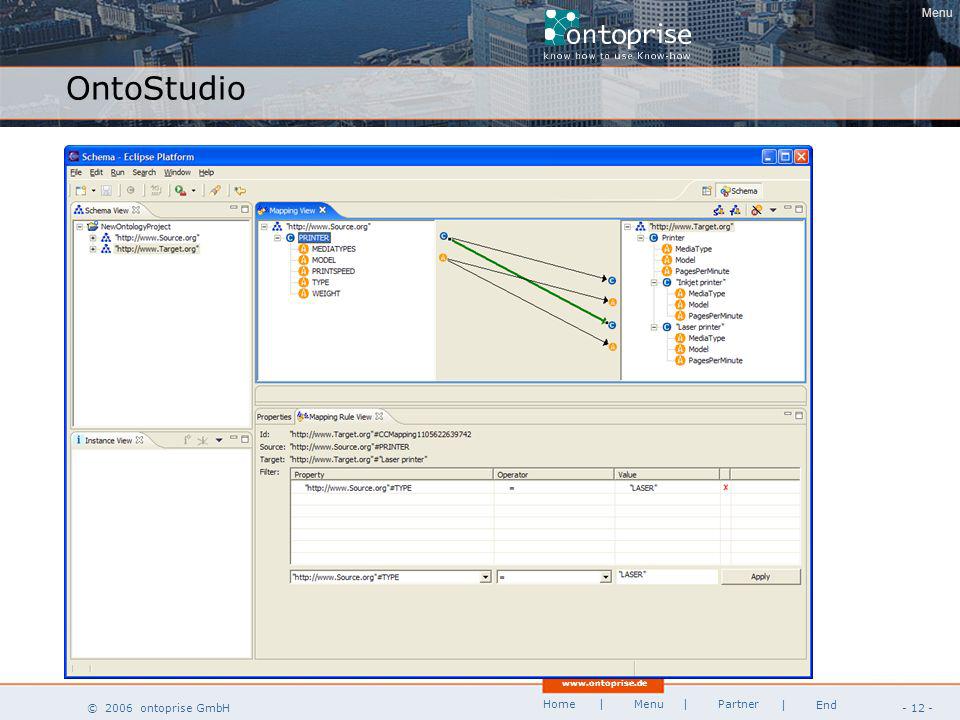Select the PRINTER concept icon in source
Image resolution: width=960 pixels, height=720 pixels.
click(290, 238)
